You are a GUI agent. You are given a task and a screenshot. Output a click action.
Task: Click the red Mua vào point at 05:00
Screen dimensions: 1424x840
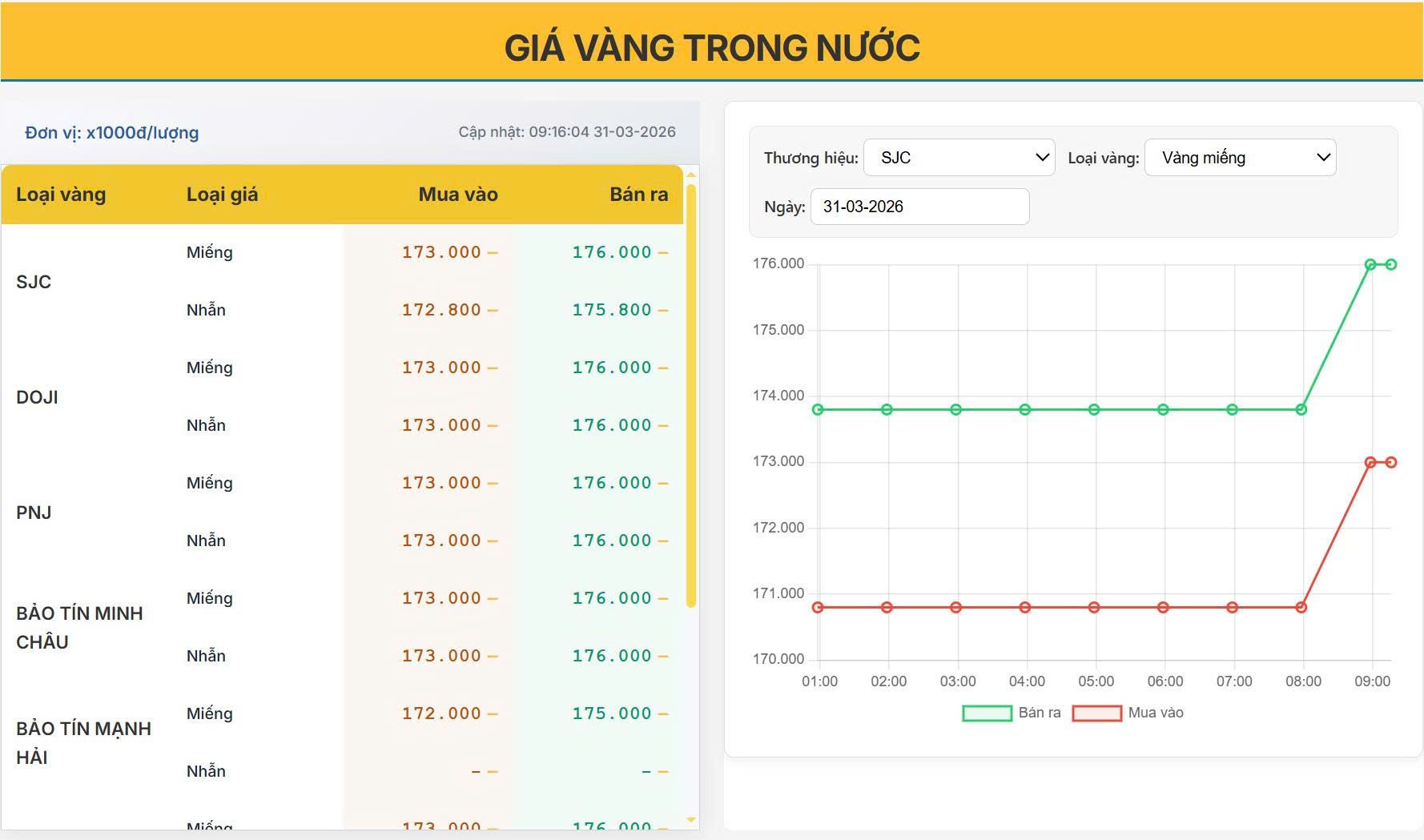pos(1094,607)
